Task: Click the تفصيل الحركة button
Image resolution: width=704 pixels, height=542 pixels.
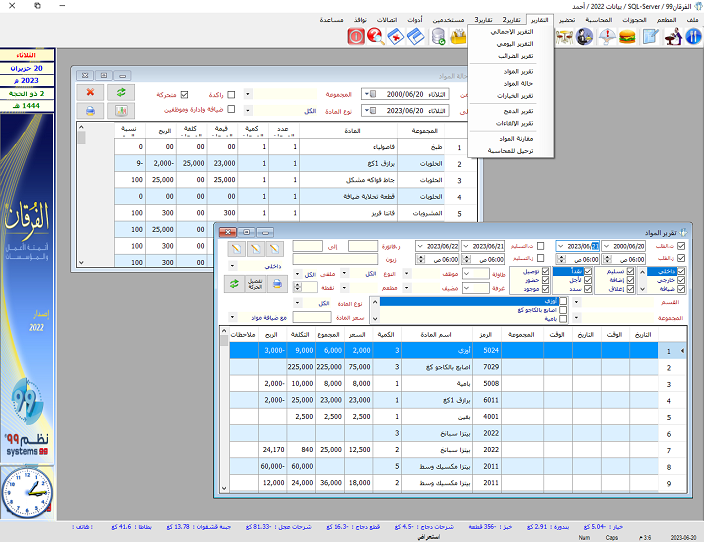Action: (x=256, y=284)
